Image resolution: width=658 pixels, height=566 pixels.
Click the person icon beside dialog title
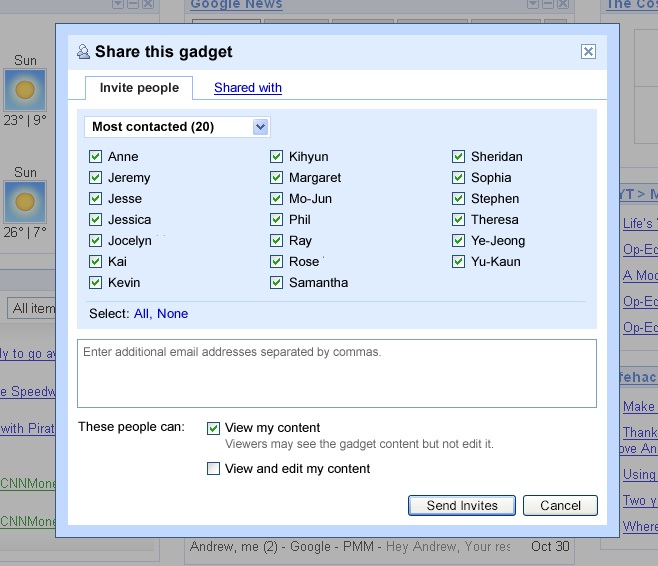(83, 52)
